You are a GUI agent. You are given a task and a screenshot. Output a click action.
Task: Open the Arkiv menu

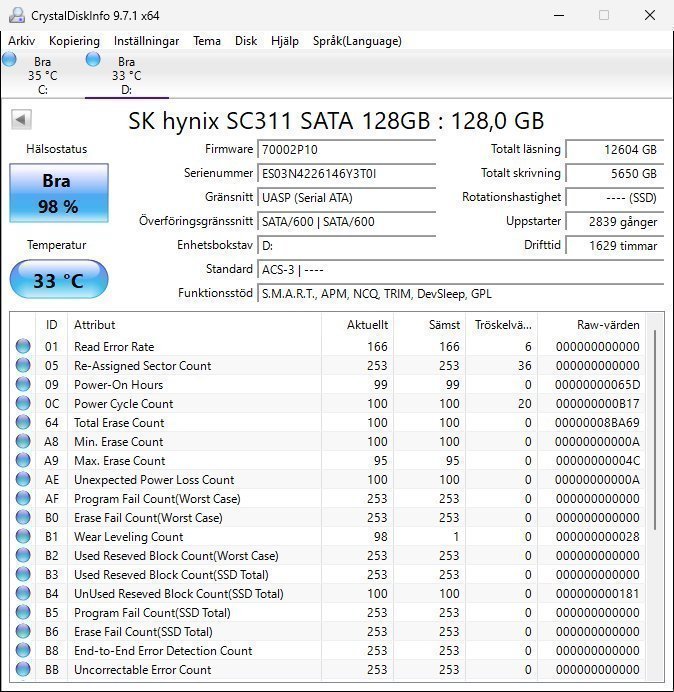click(22, 41)
